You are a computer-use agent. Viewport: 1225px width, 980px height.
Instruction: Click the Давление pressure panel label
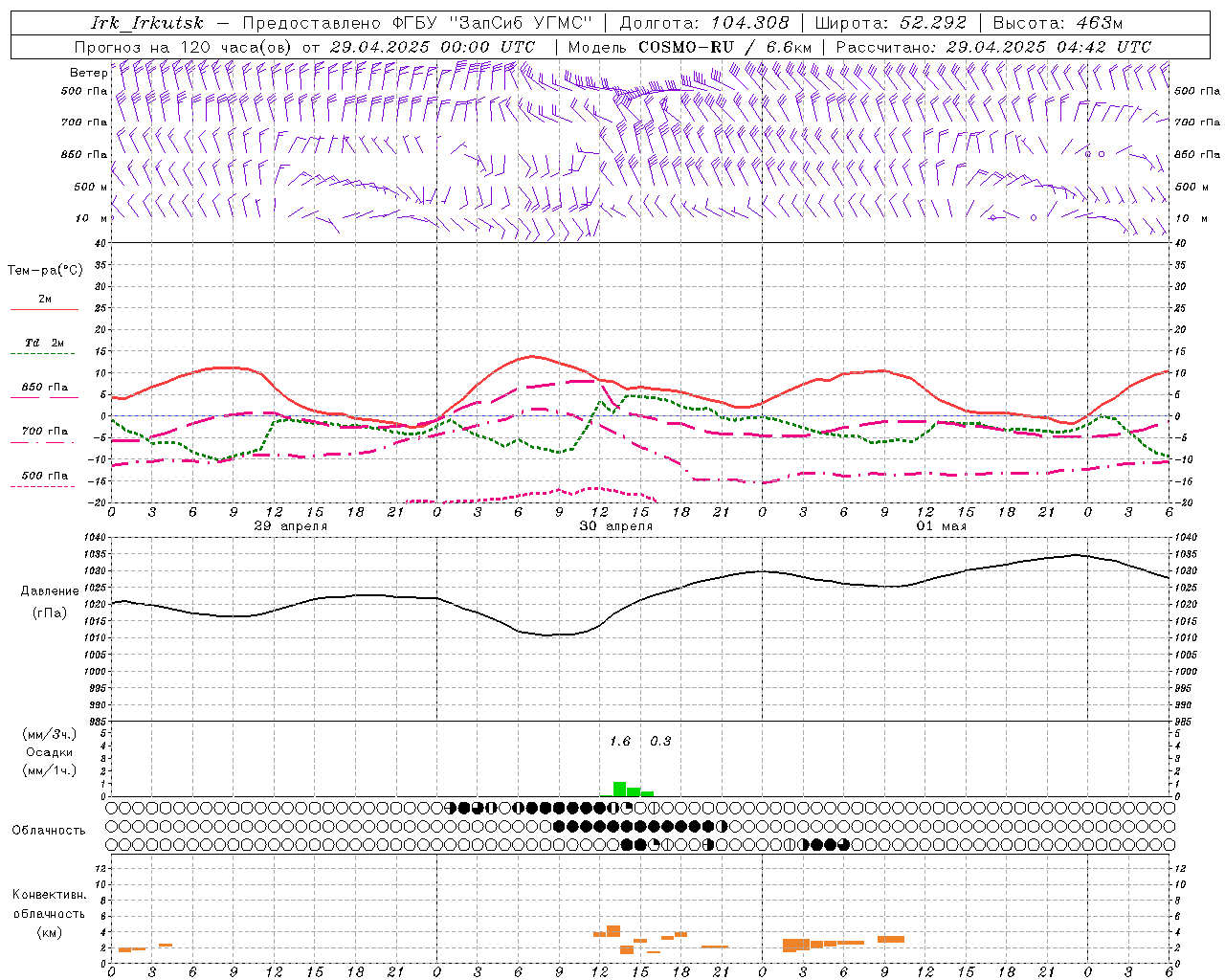click(x=50, y=591)
